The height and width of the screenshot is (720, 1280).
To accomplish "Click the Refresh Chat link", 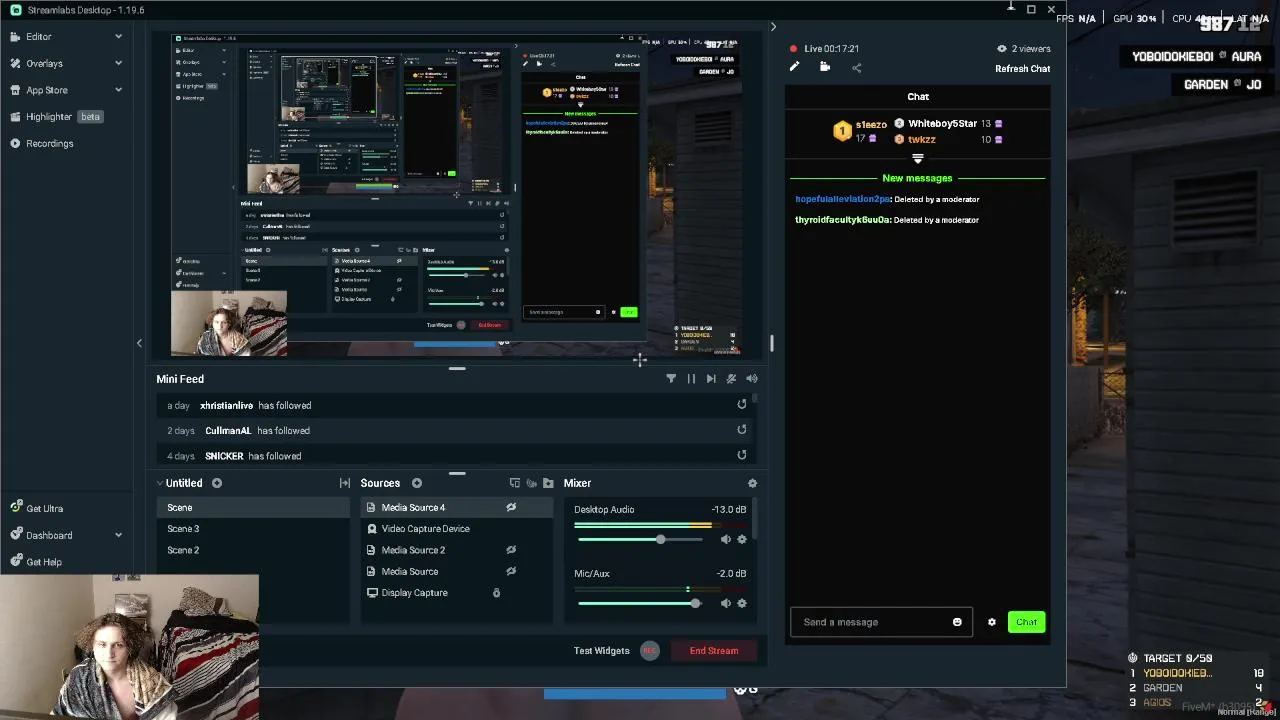I will [x=1022, y=69].
